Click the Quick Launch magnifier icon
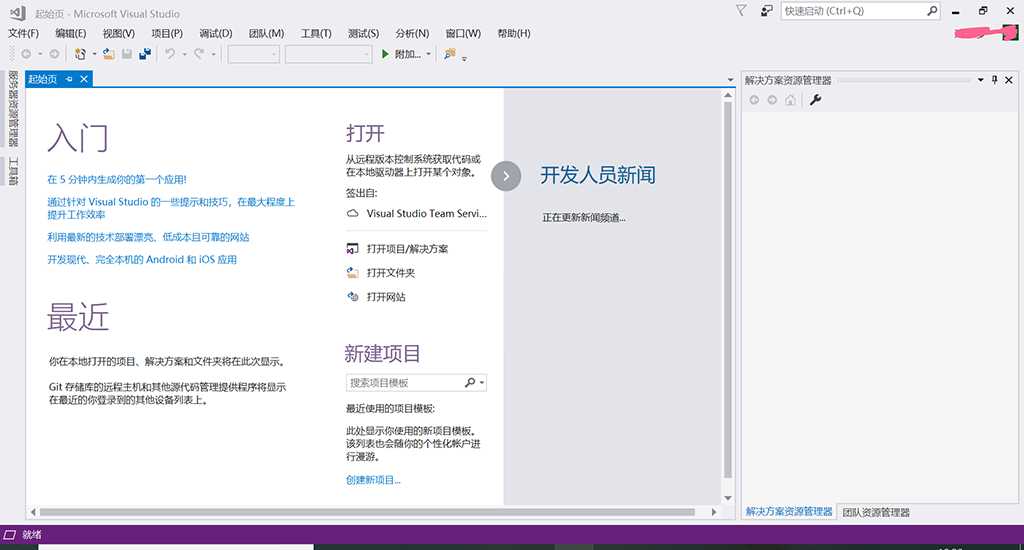This screenshot has height=550, width=1024. pos(932,10)
